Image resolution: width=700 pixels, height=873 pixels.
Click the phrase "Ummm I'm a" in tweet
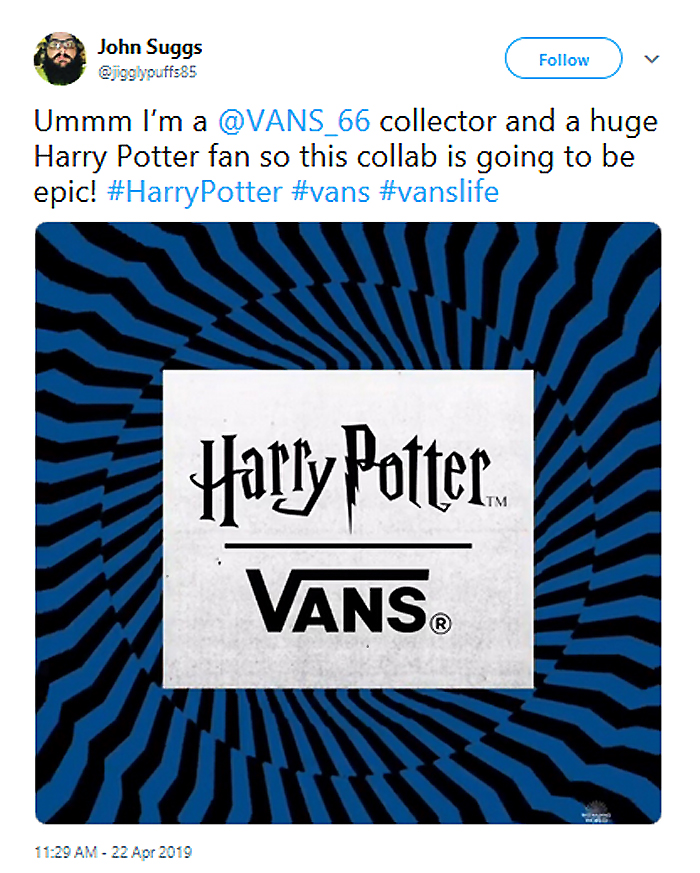click(119, 122)
